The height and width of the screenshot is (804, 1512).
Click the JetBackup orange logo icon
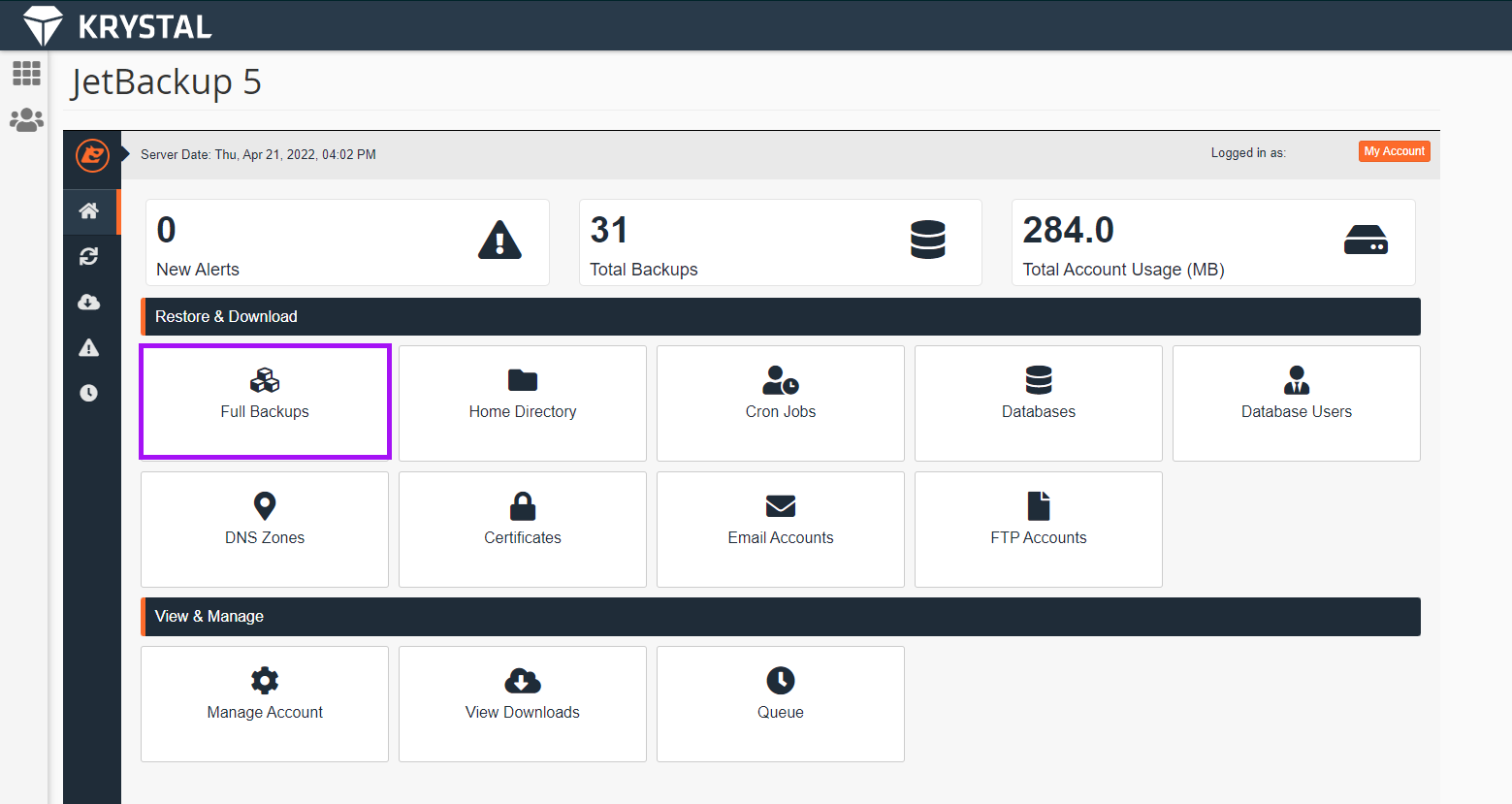click(92, 154)
